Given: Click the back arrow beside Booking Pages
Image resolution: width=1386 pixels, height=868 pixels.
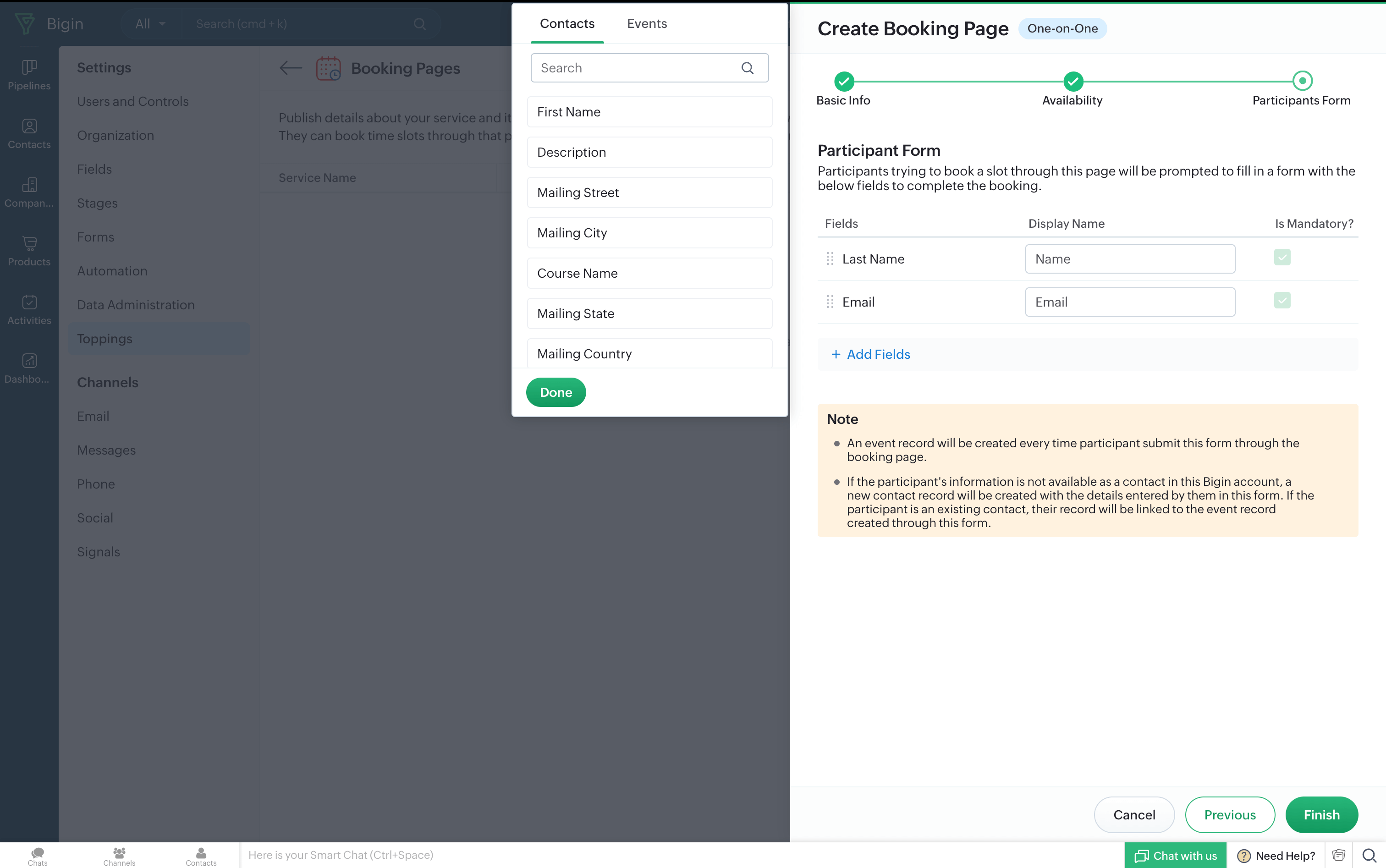Looking at the screenshot, I should (x=291, y=68).
